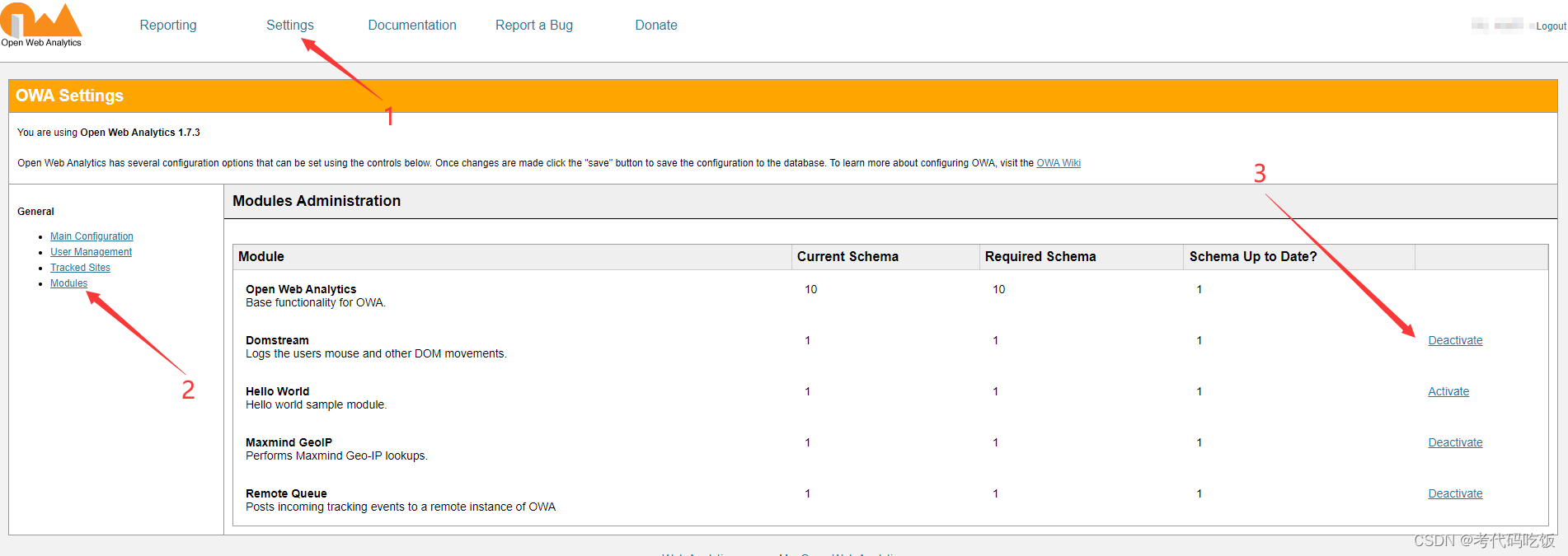
Task: Open the Settings menu
Action: coord(290,25)
